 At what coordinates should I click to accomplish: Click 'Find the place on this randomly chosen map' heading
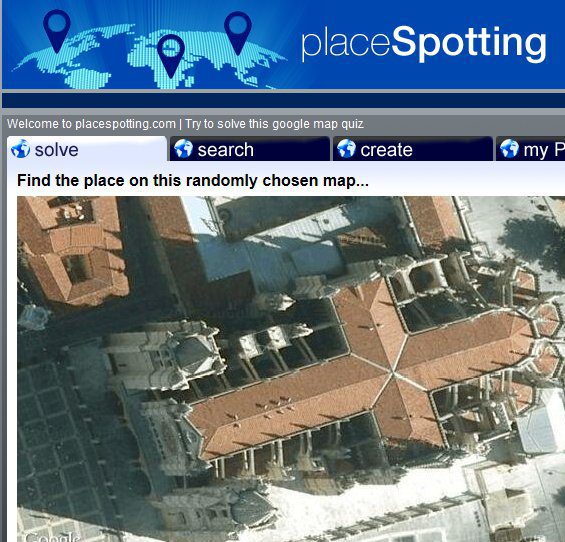tap(193, 181)
